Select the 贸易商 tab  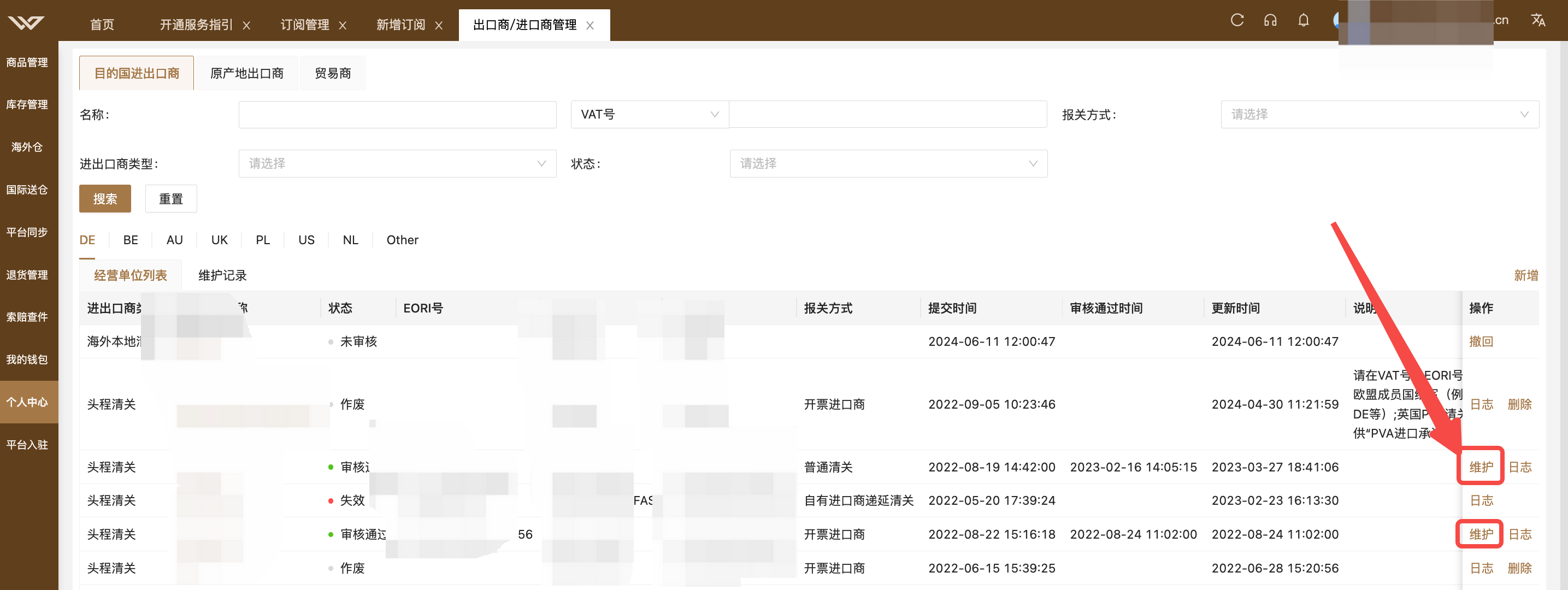332,73
